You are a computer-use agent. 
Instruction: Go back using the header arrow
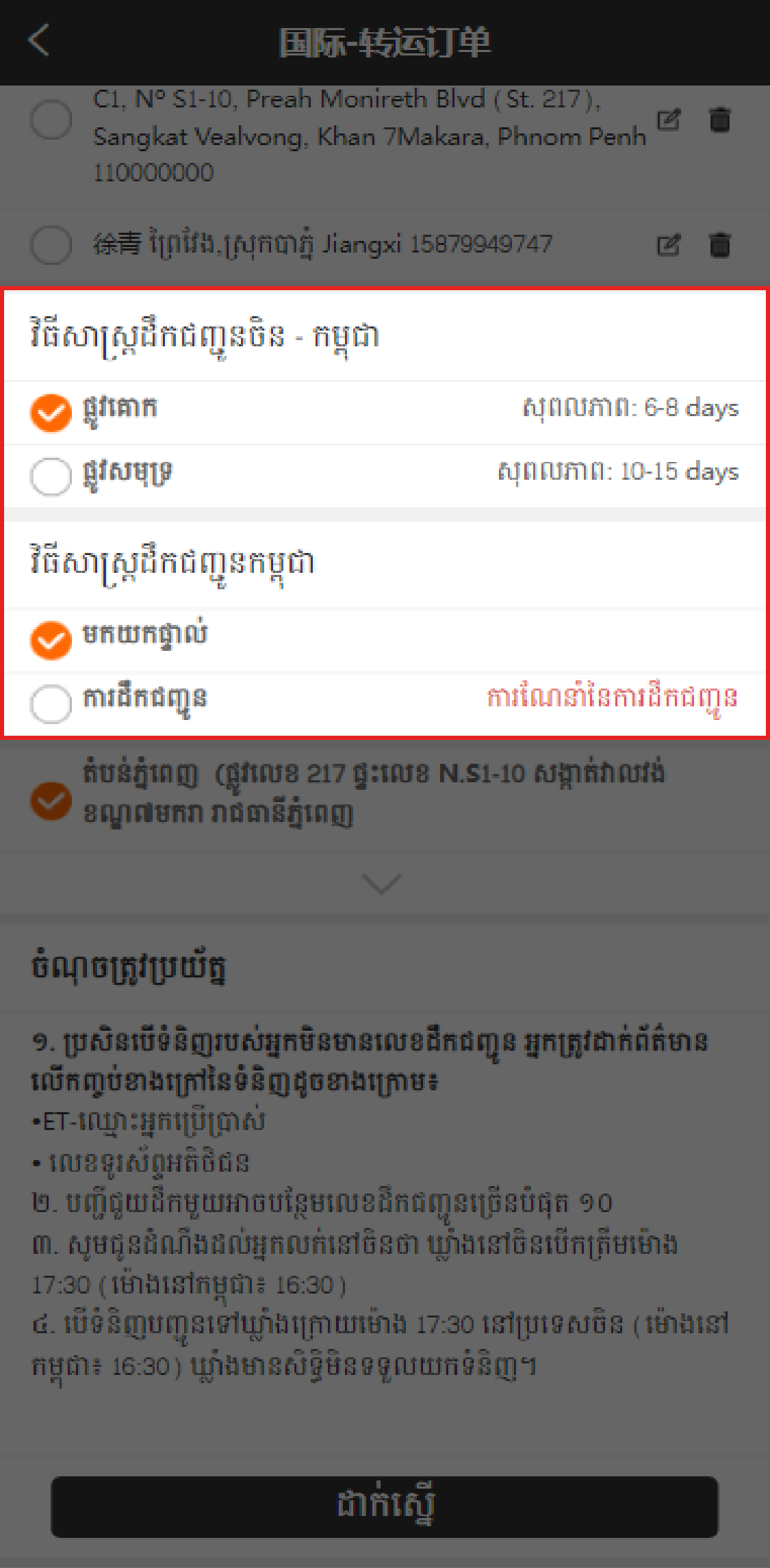tap(38, 40)
